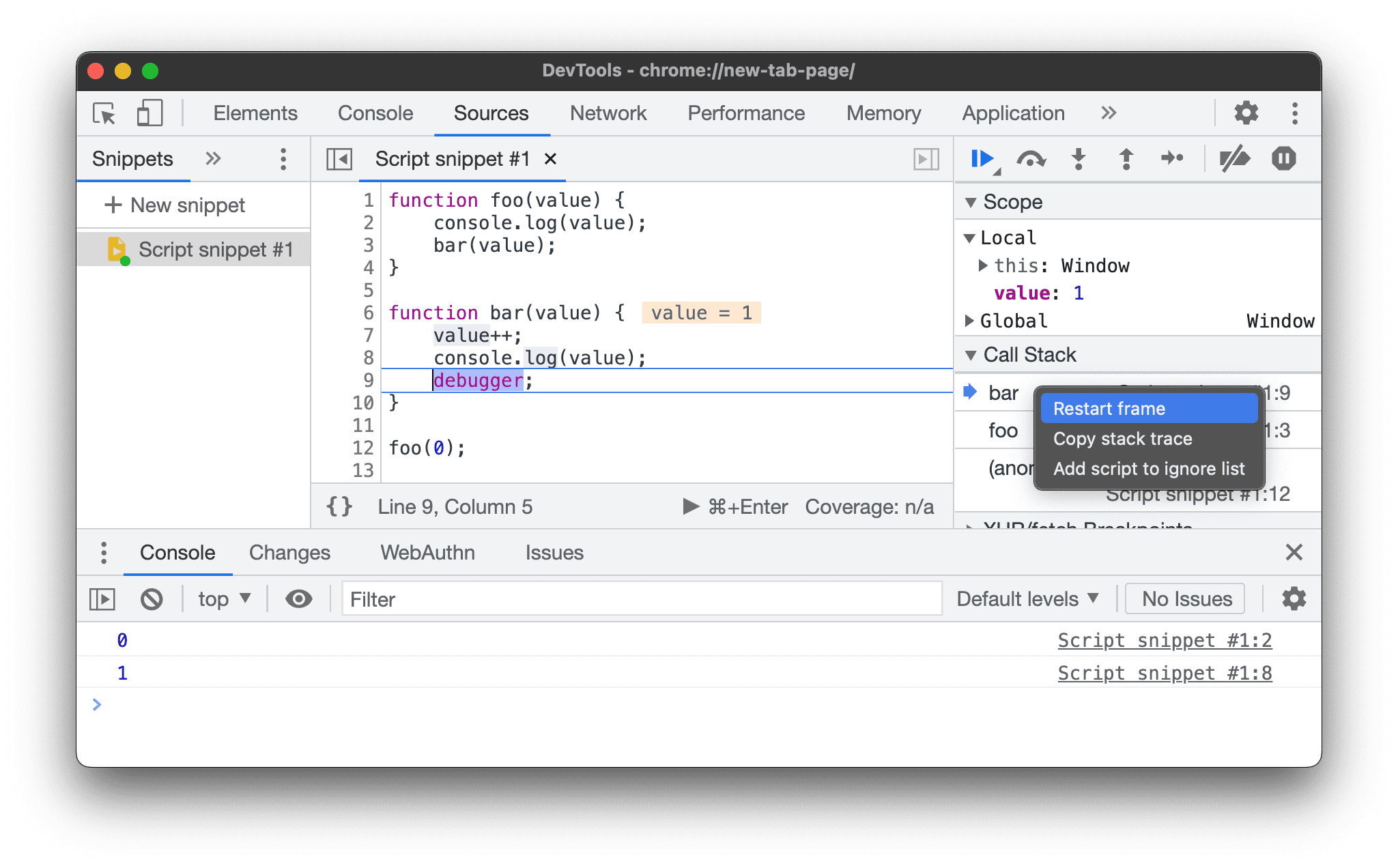Click the Step into next function call icon
Viewport: 1398px width, 868px height.
[1078, 158]
